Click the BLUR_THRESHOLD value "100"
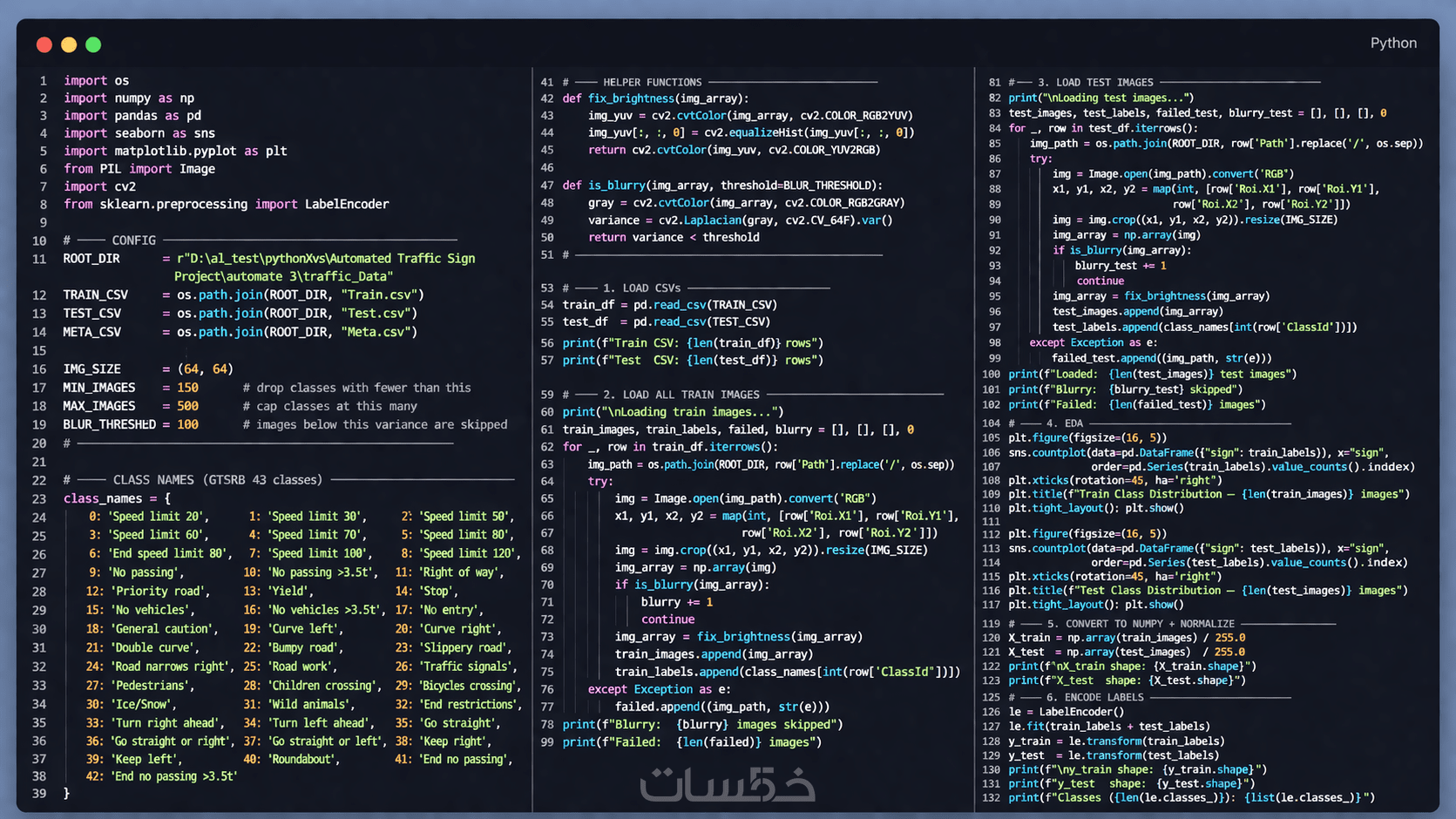Screen dimensions: 1456x819 click(187, 424)
